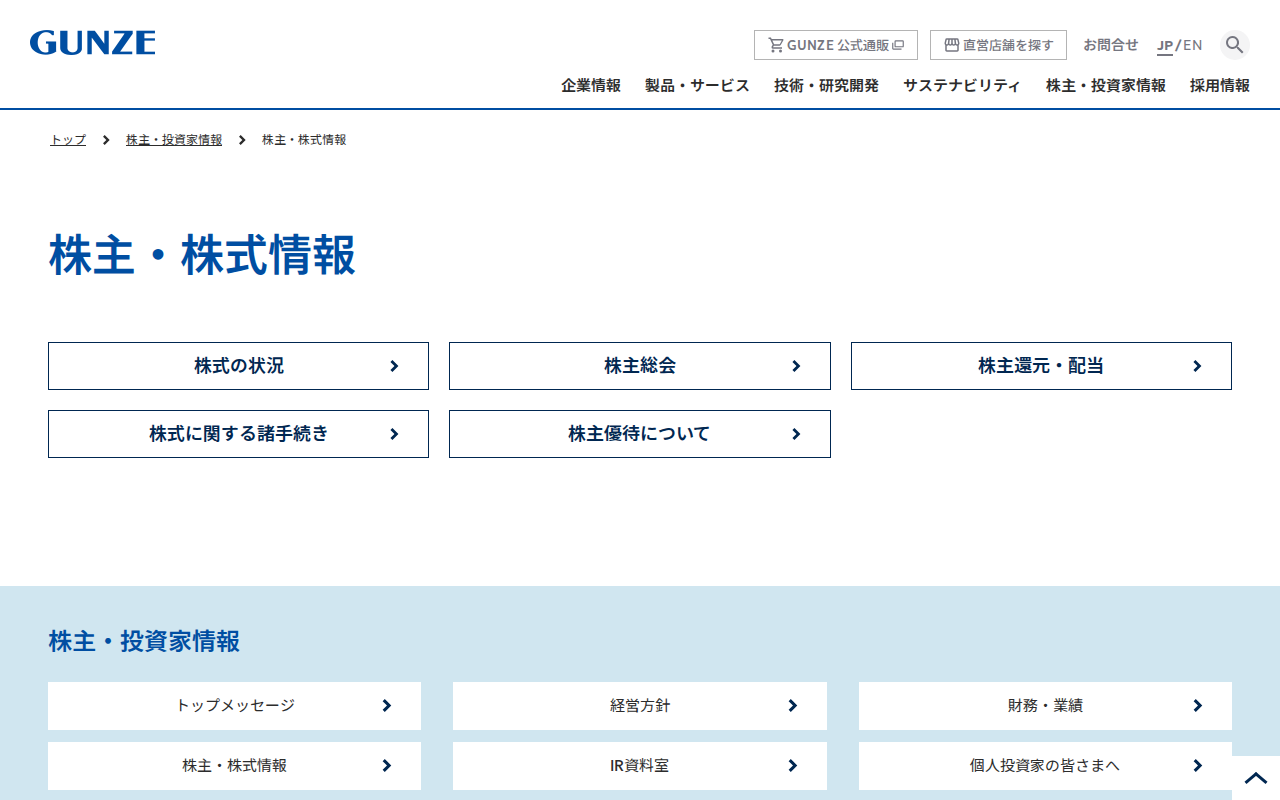The image size is (1280, 800).
Task: Click the chevron arrow in 株式の状況
Action: (394, 366)
